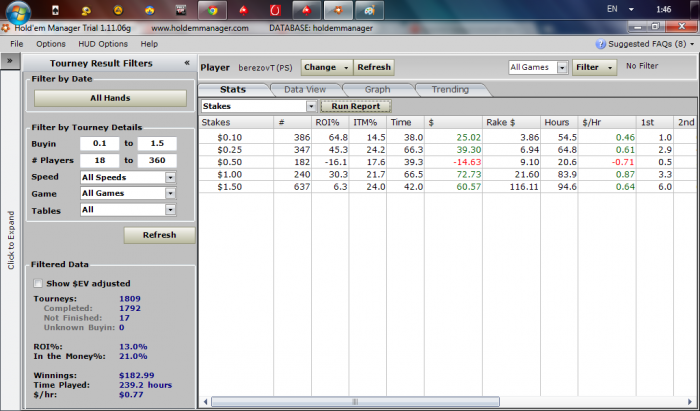Sort by the Hours column header
700x411 pixels.
[559, 122]
